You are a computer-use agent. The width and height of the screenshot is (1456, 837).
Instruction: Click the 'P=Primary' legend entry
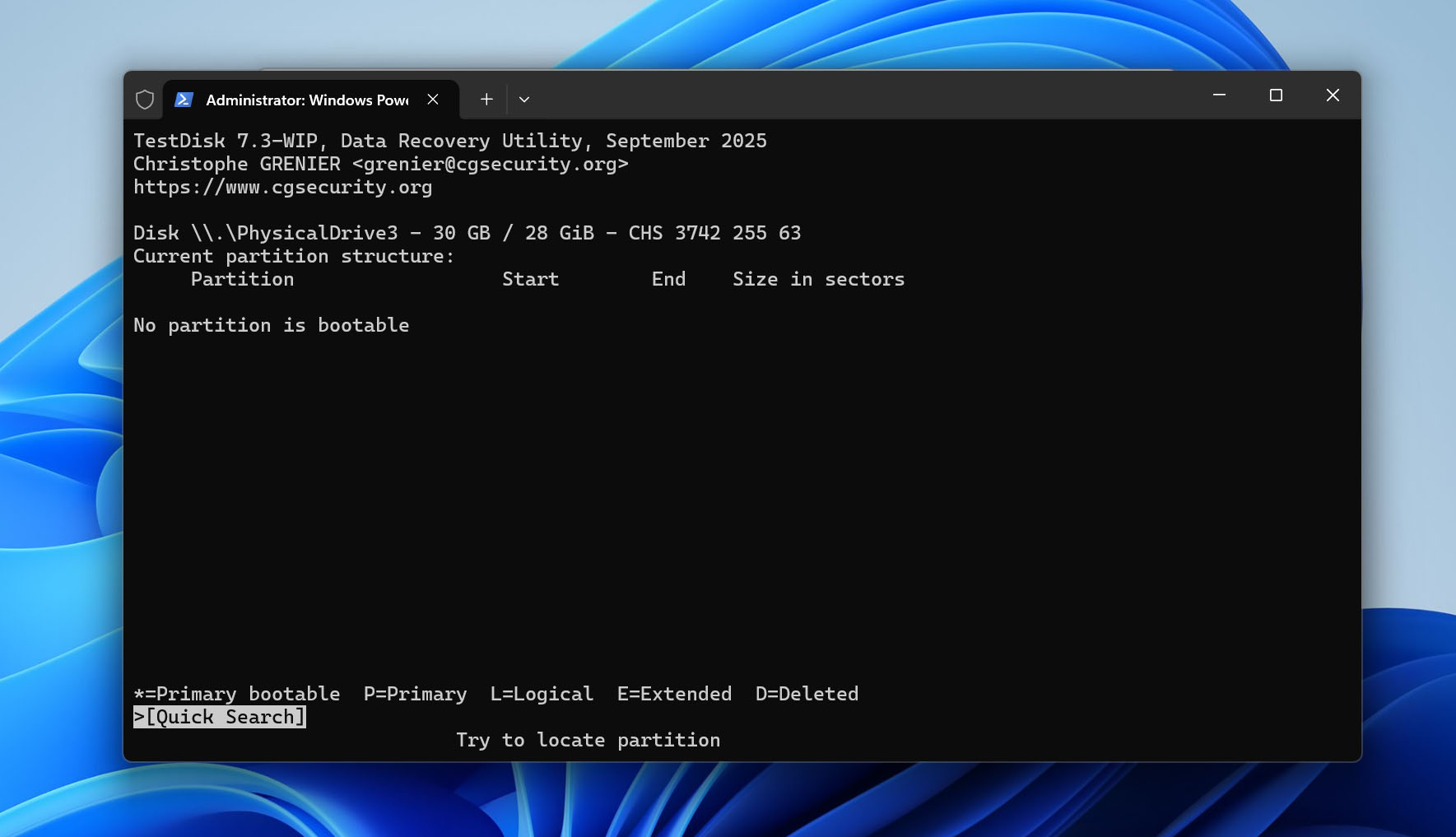pos(416,695)
